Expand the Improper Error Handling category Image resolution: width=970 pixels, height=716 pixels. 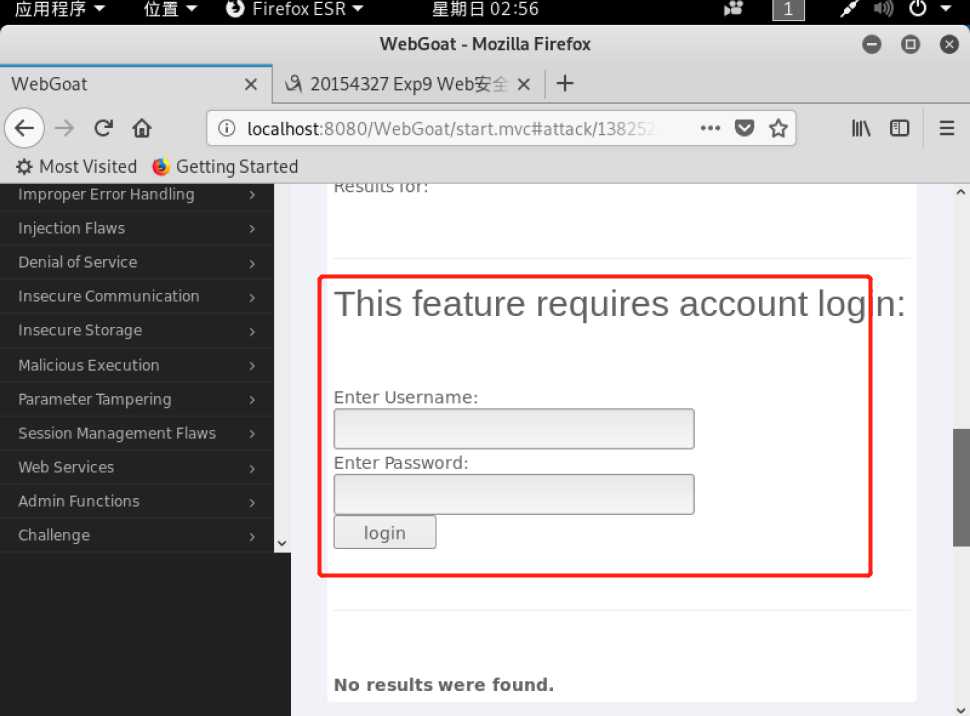[136, 194]
